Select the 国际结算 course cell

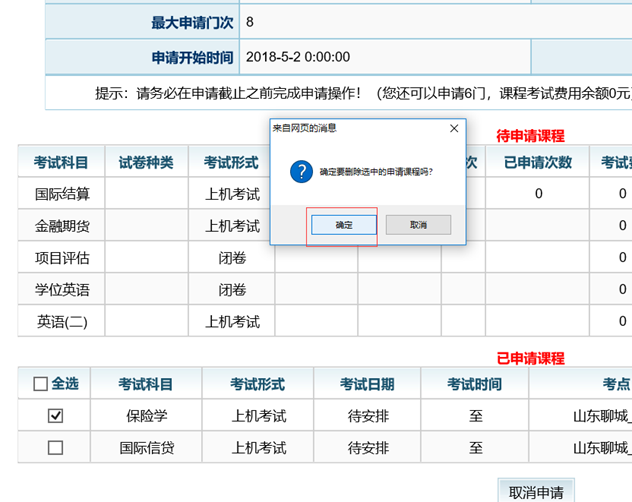61,194
